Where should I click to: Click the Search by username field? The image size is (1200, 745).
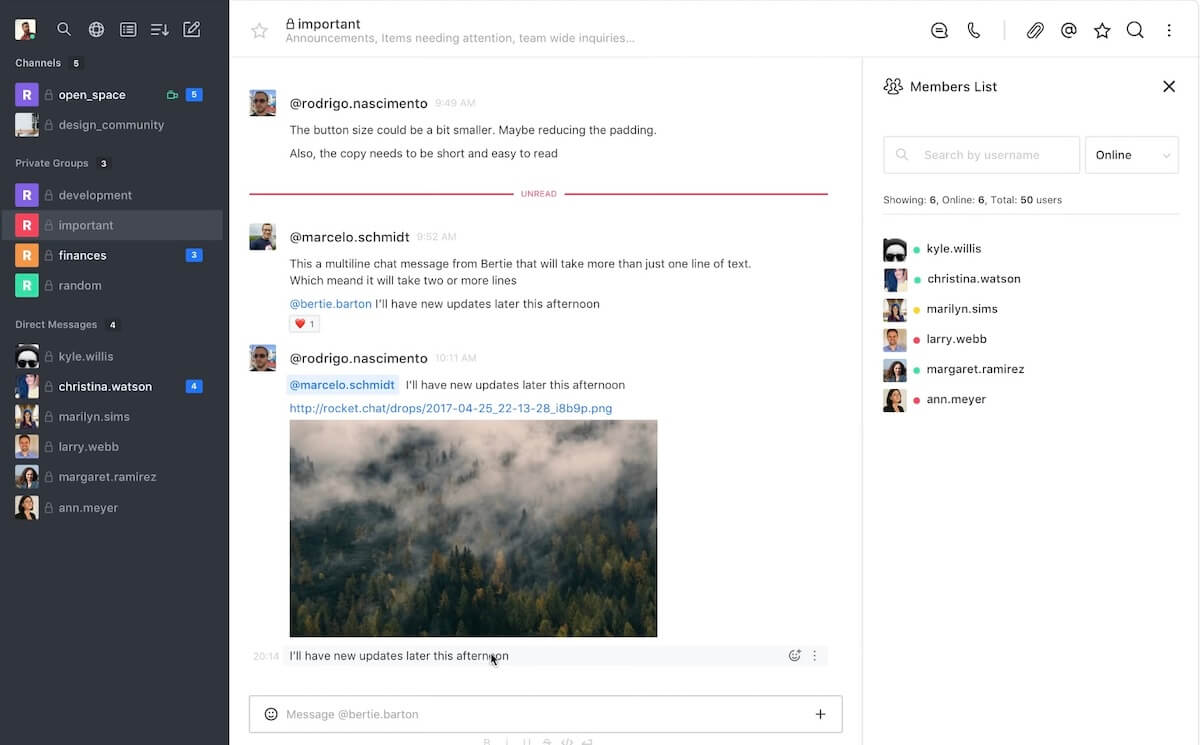(980, 155)
